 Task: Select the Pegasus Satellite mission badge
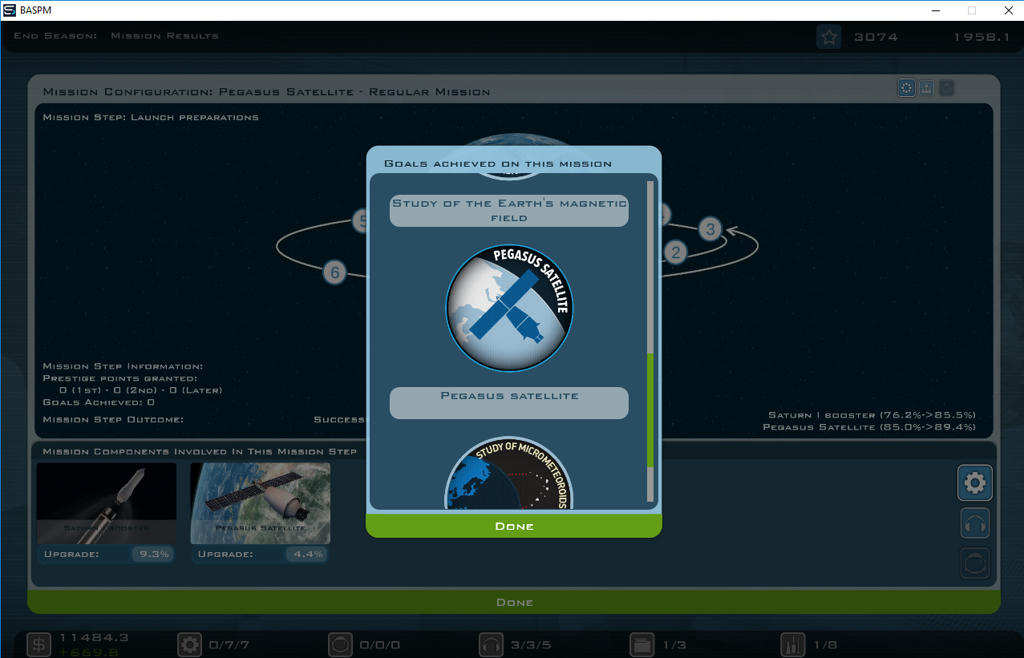509,308
